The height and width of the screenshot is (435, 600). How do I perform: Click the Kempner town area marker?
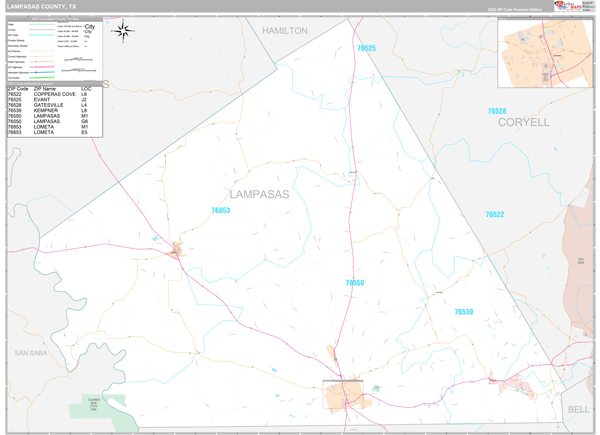point(515,386)
